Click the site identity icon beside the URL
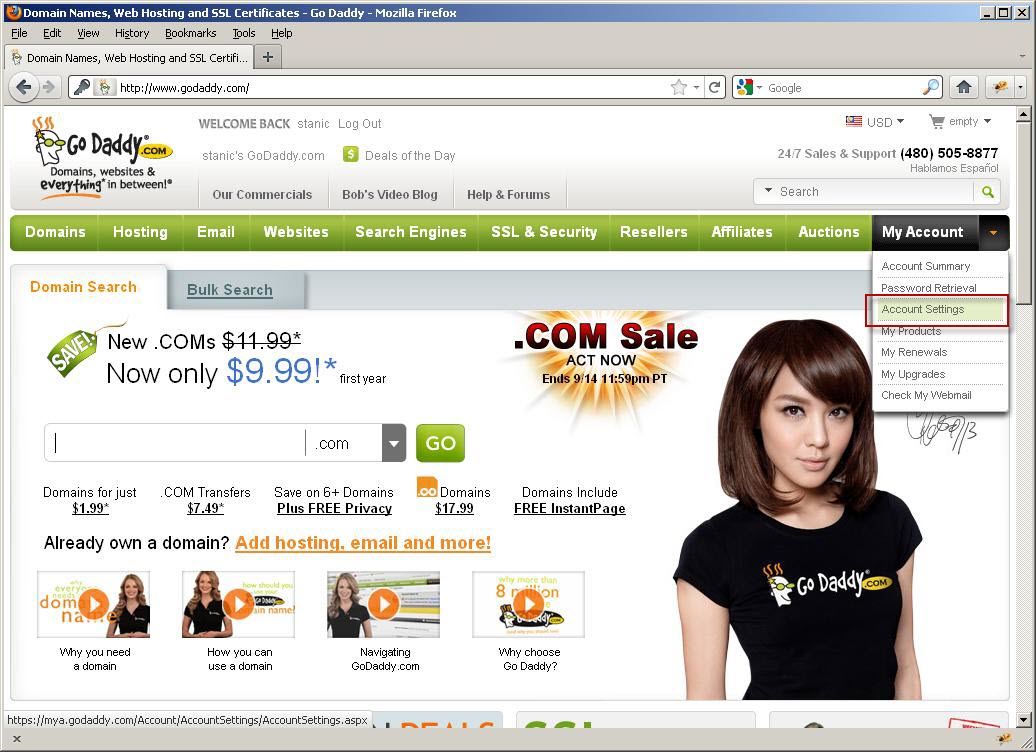The height and width of the screenshot is (752, 1036). (104, 87)
